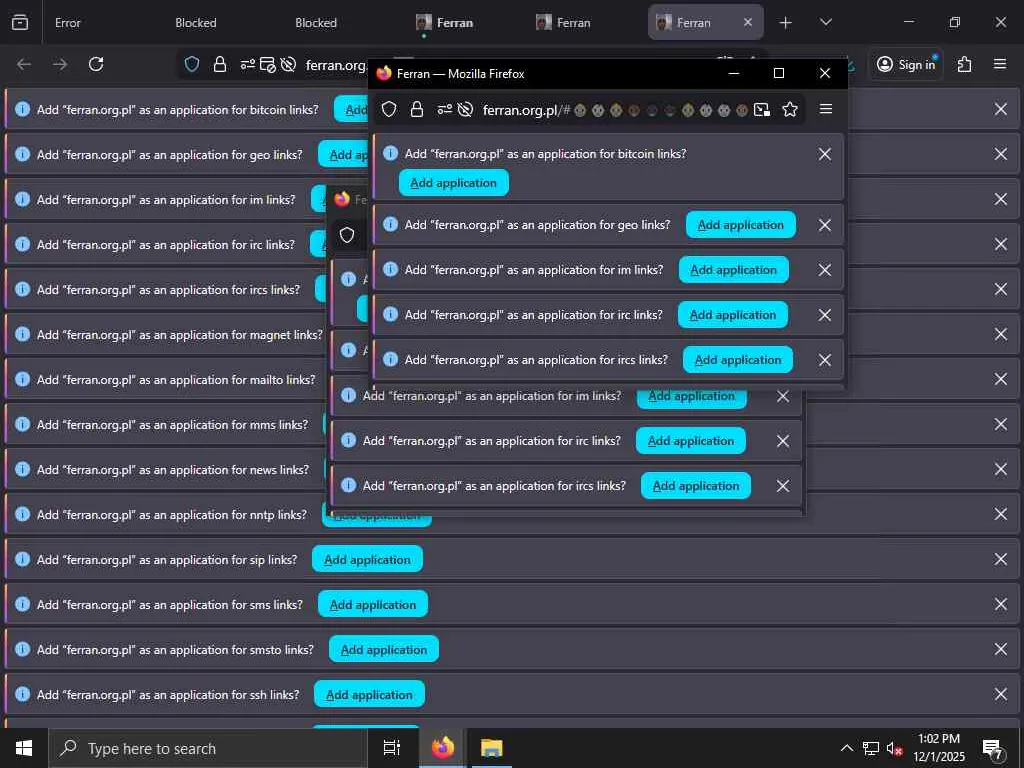The height and width of the screenshot is (768, 1024).
Task: Open the main window's site security padlock
Action: pos(219,64)
